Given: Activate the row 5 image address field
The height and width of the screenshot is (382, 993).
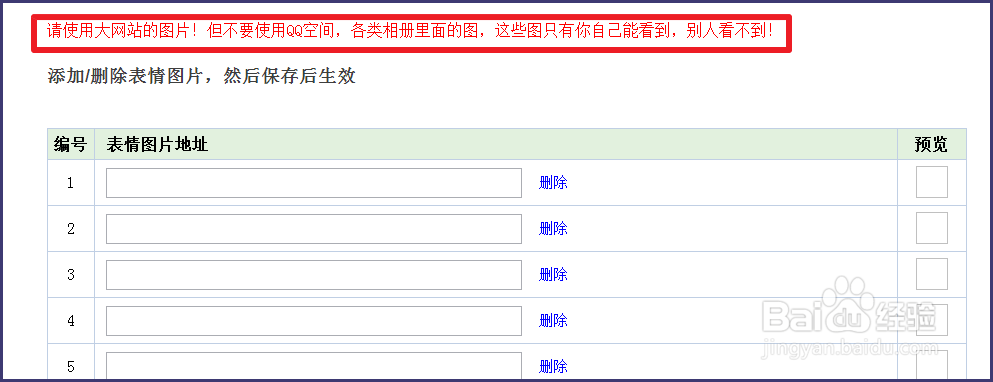Looking at the screenshot, I should point(313,366).
